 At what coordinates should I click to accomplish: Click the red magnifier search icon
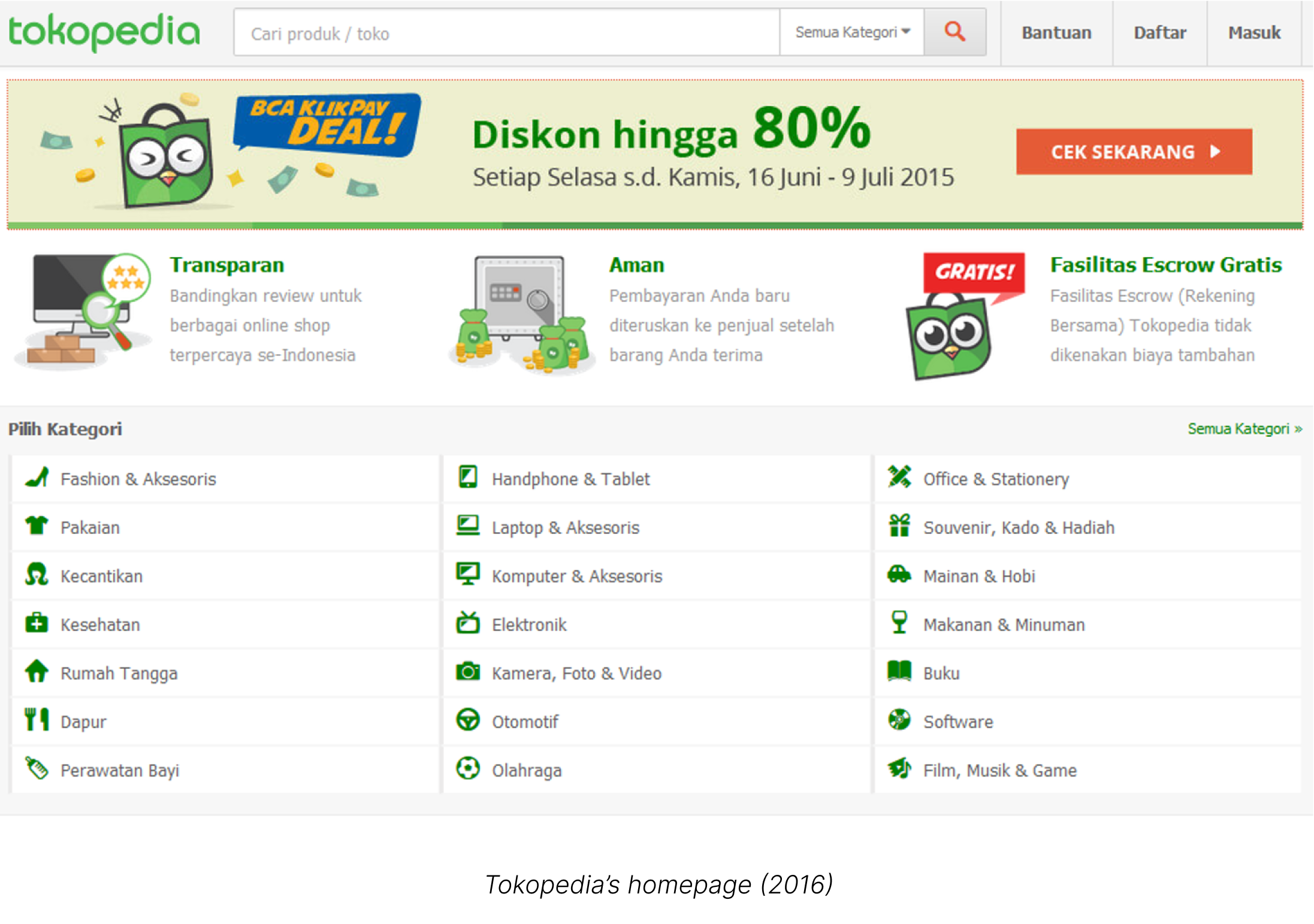pos(954,32)
